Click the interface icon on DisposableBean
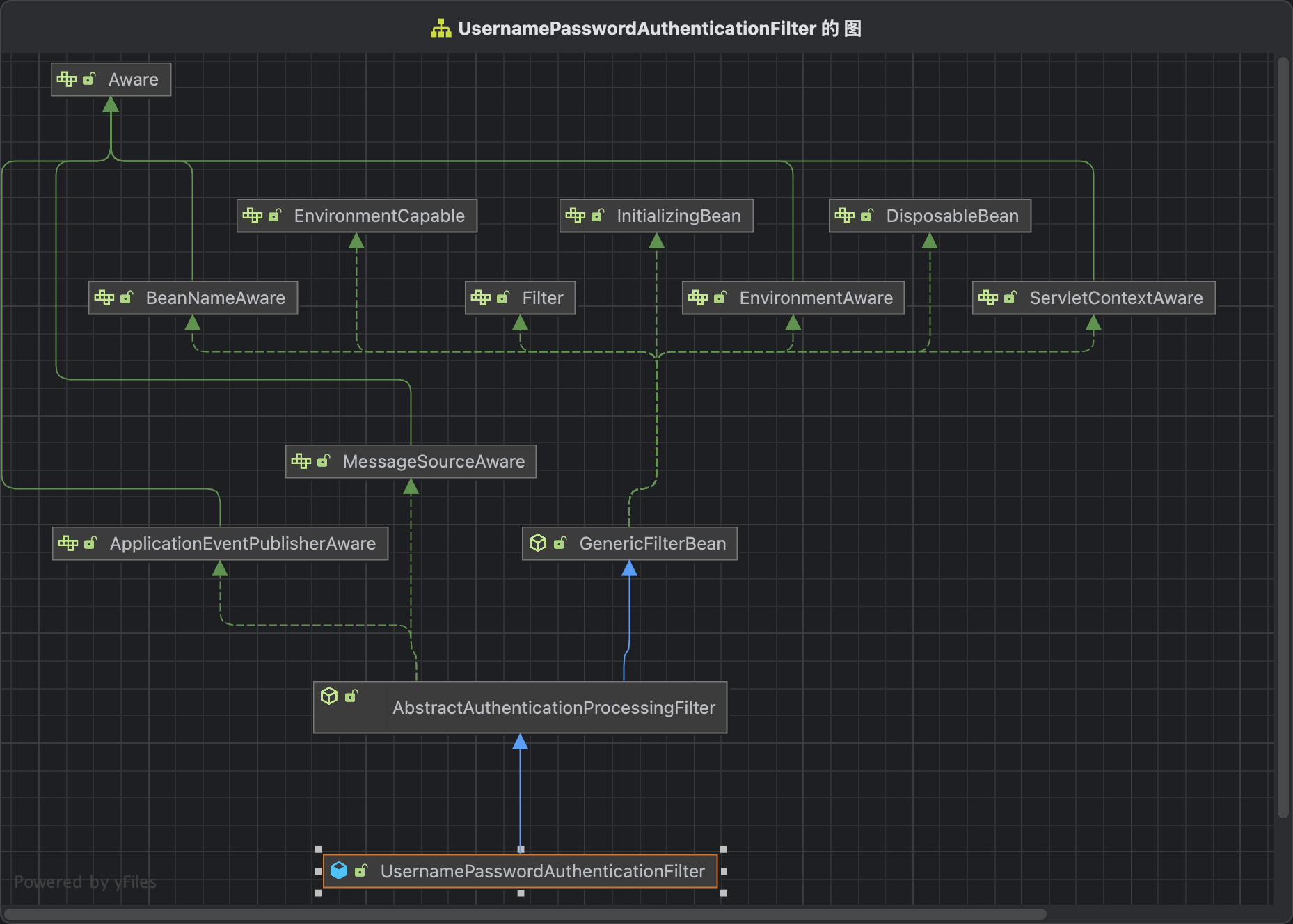 tap(846, 216)
